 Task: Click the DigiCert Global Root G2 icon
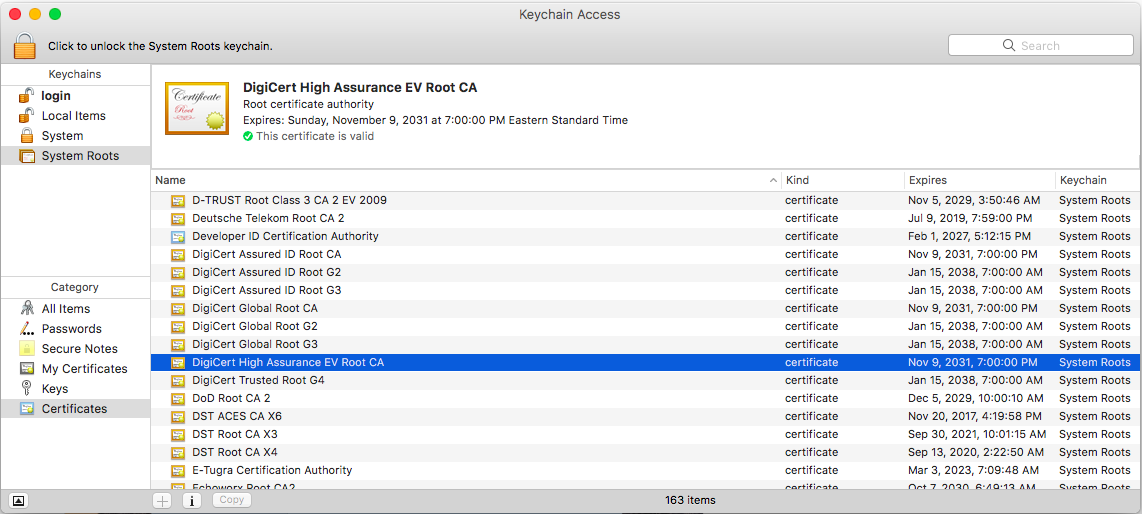178,326
